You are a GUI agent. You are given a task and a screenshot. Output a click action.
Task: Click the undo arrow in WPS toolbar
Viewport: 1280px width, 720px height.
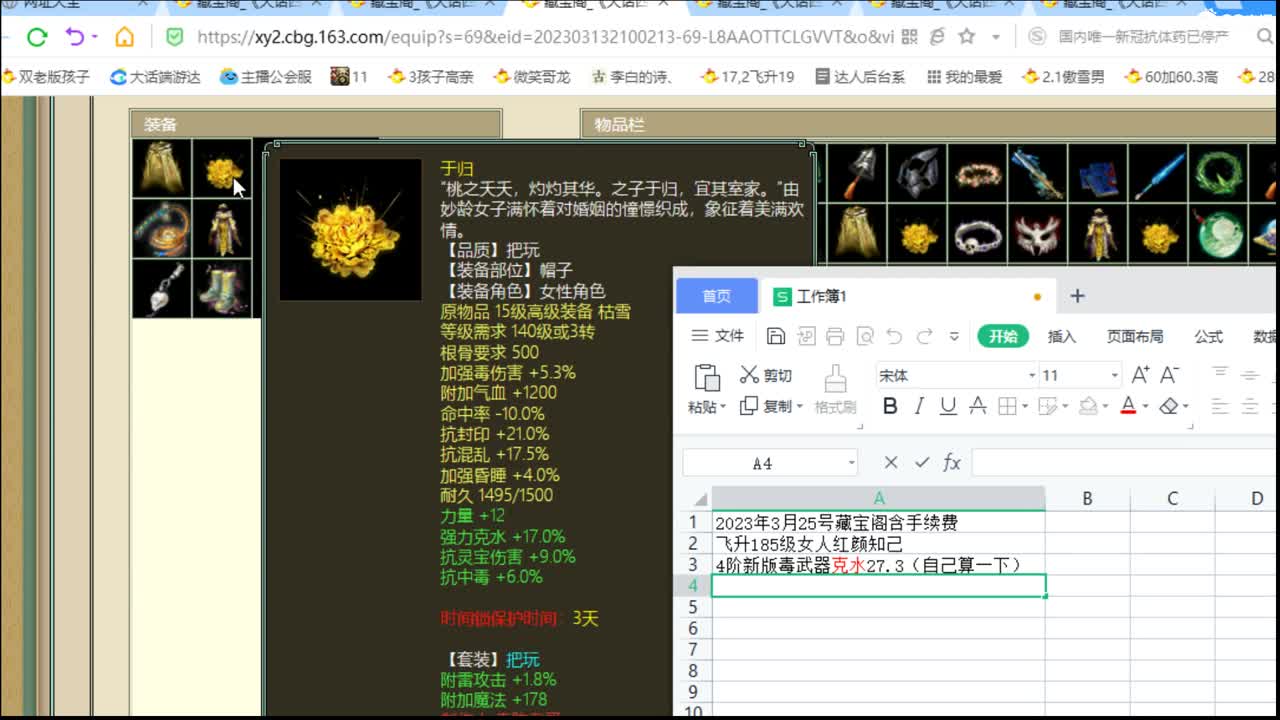894,336
